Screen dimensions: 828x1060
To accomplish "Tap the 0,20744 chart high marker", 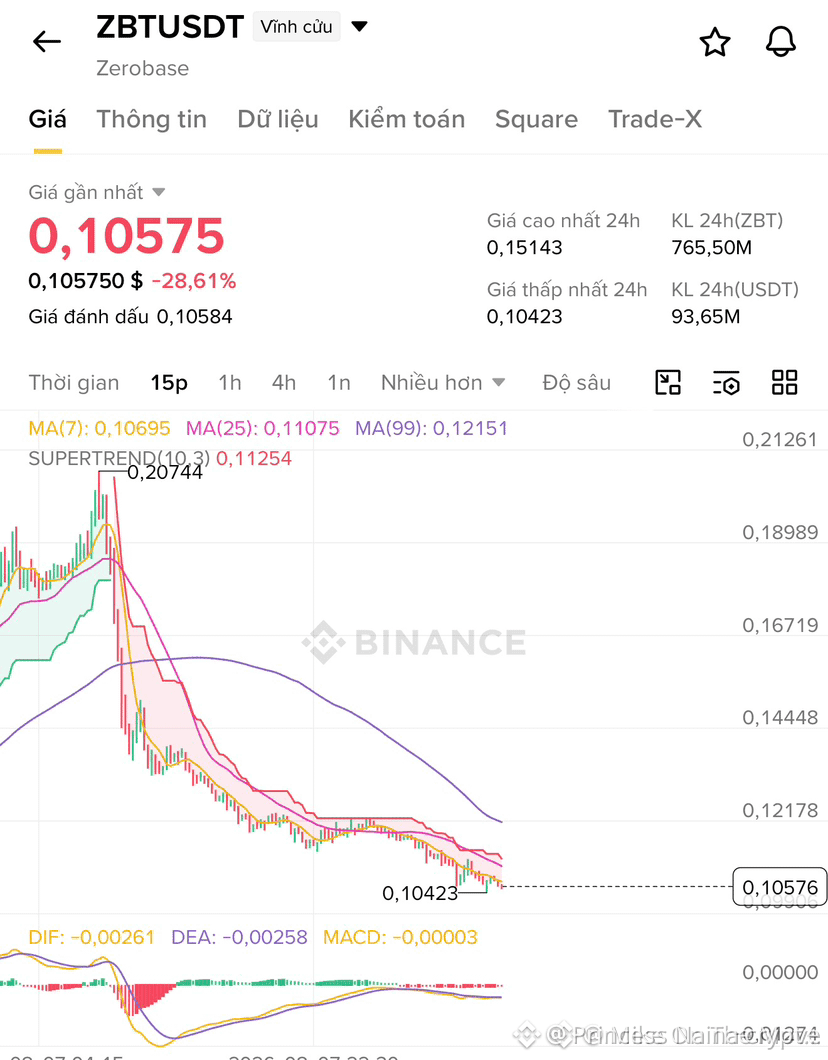I will pyautogui.click(x=165, y=473).
